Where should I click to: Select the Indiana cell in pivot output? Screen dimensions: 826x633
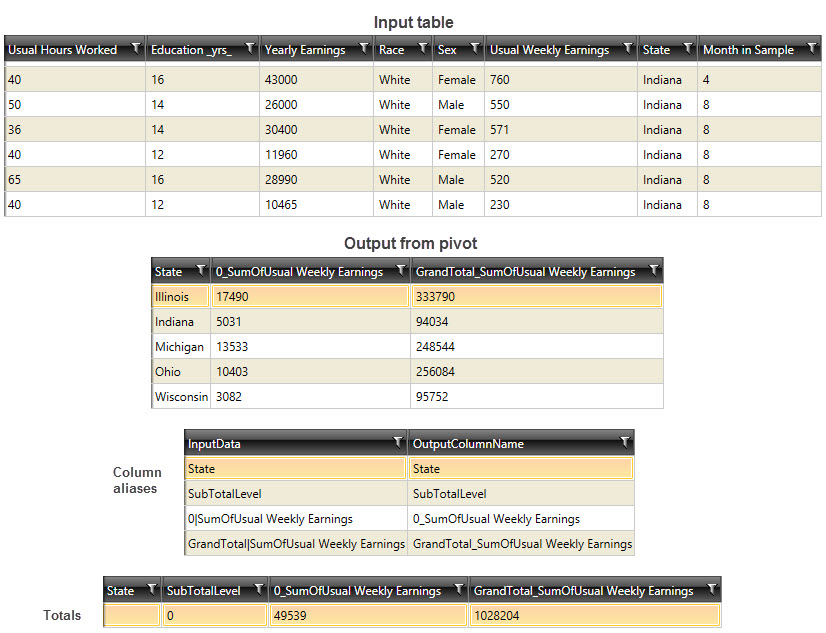click(x=181, y=322)
